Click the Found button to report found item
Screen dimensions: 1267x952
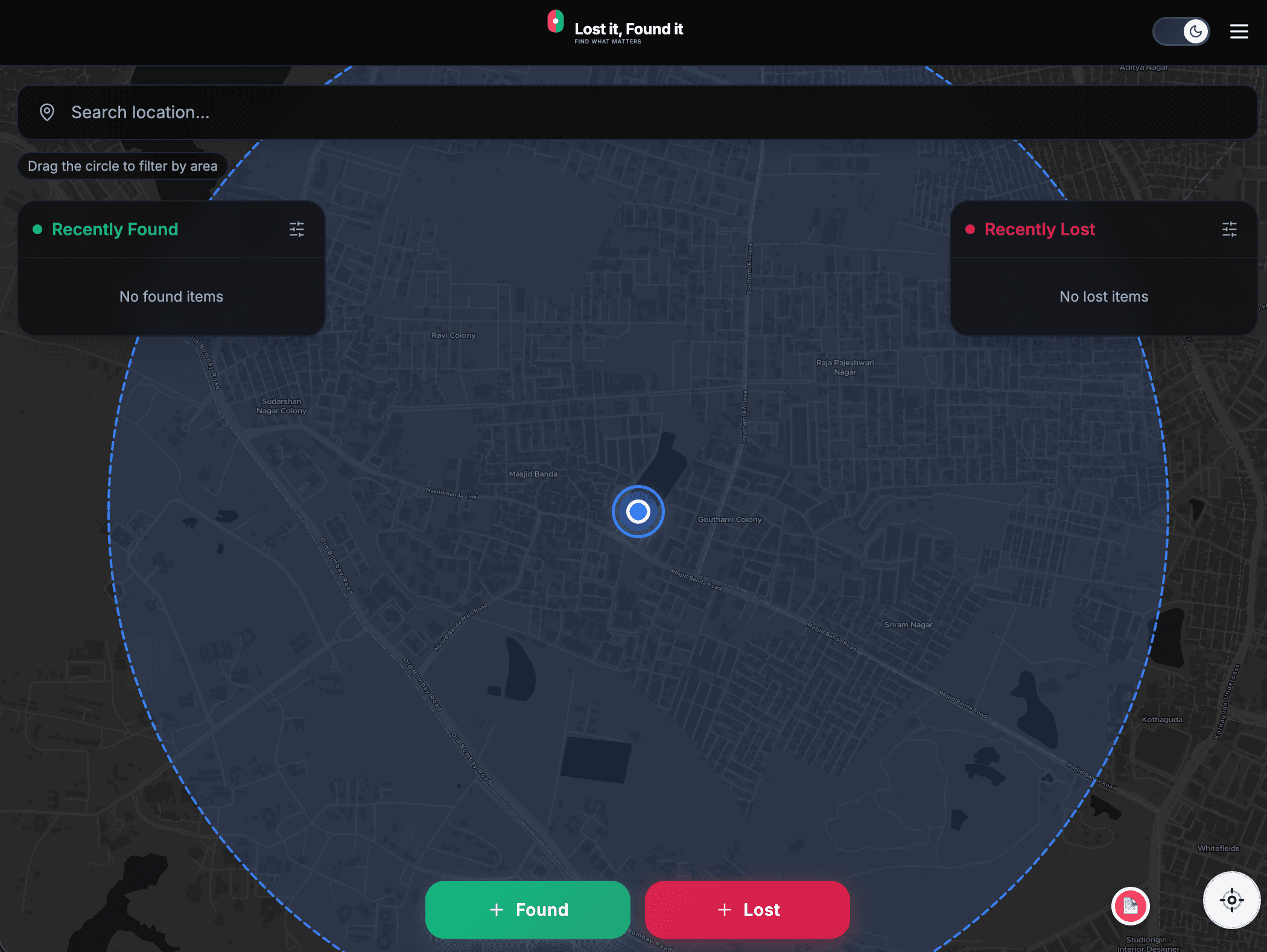tap(527, 910)
